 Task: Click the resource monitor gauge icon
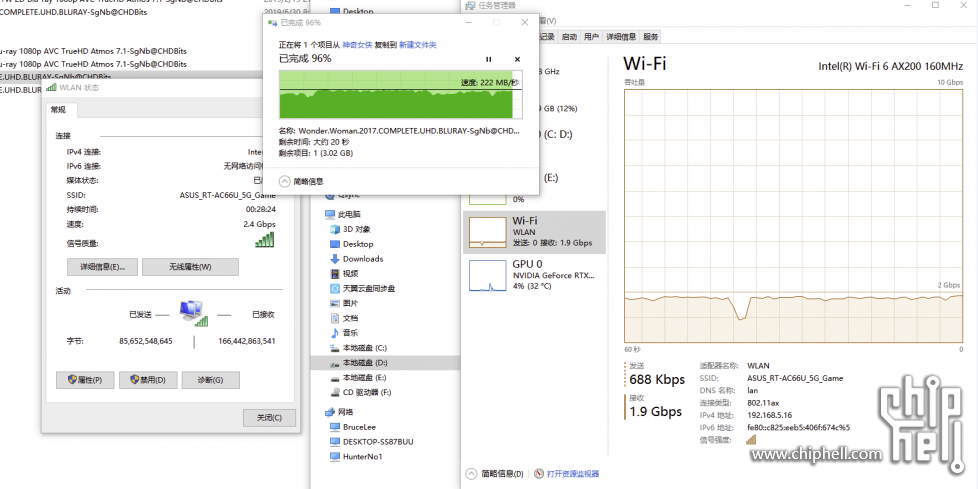540,474
